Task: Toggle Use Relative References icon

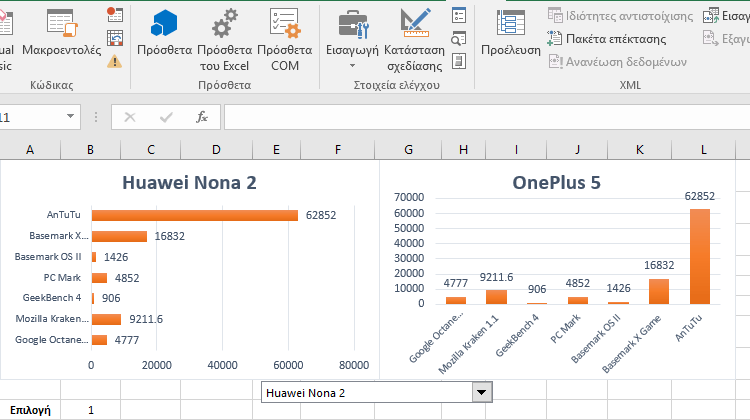Action: (115, 38)
